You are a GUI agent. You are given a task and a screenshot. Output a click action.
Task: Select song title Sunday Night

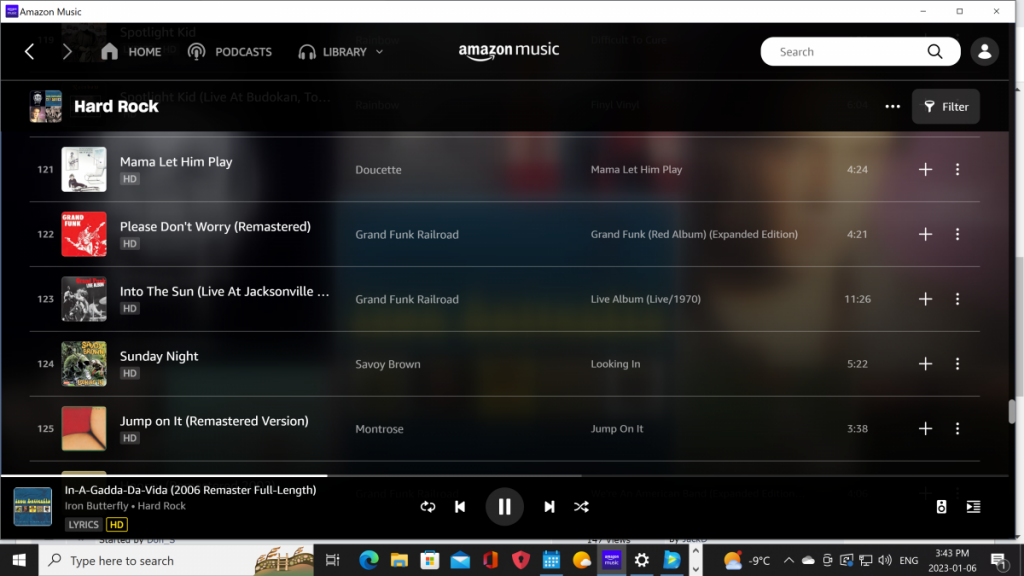pos(159,356)
